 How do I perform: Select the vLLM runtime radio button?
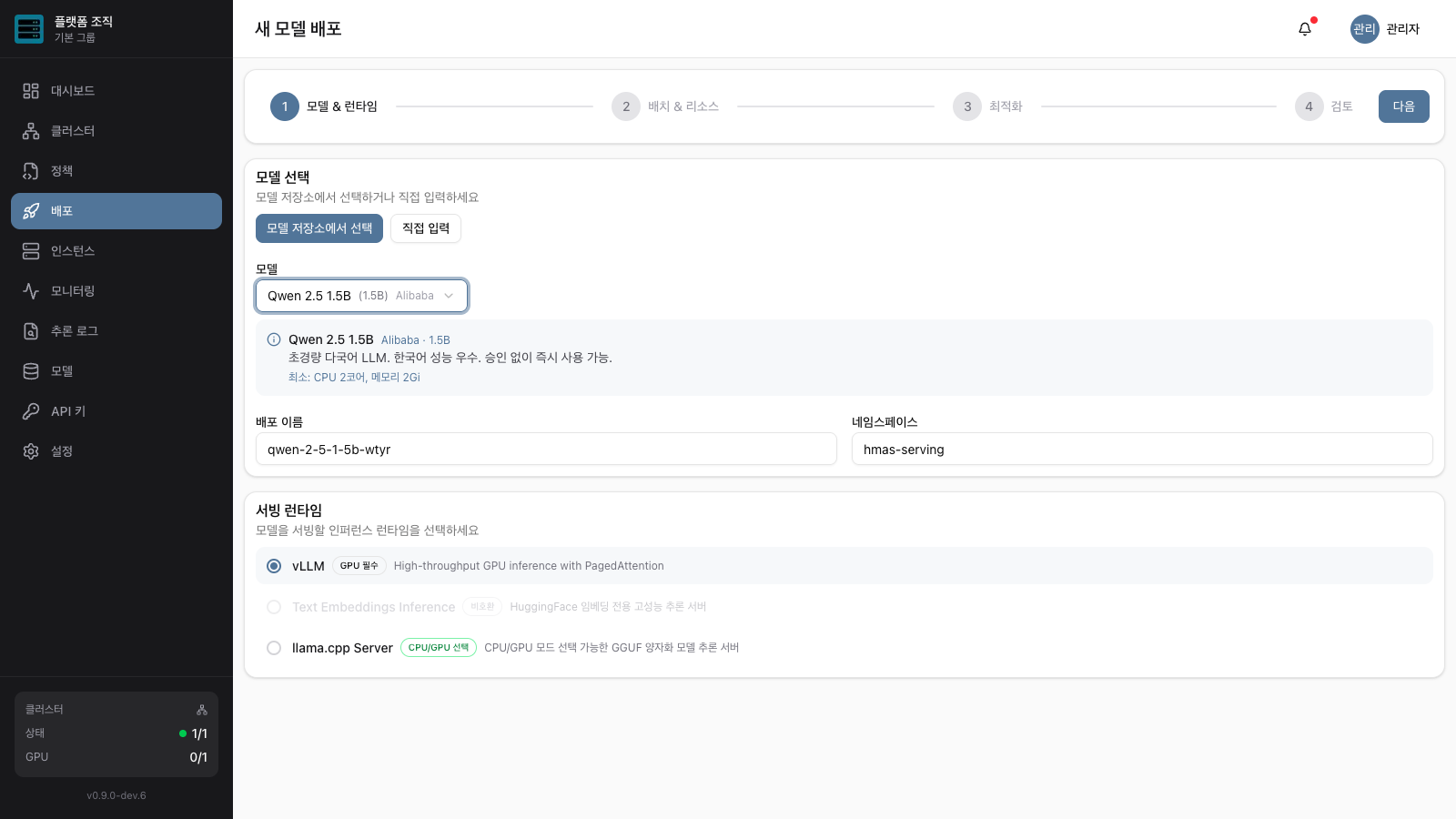[x=274, y=566]
